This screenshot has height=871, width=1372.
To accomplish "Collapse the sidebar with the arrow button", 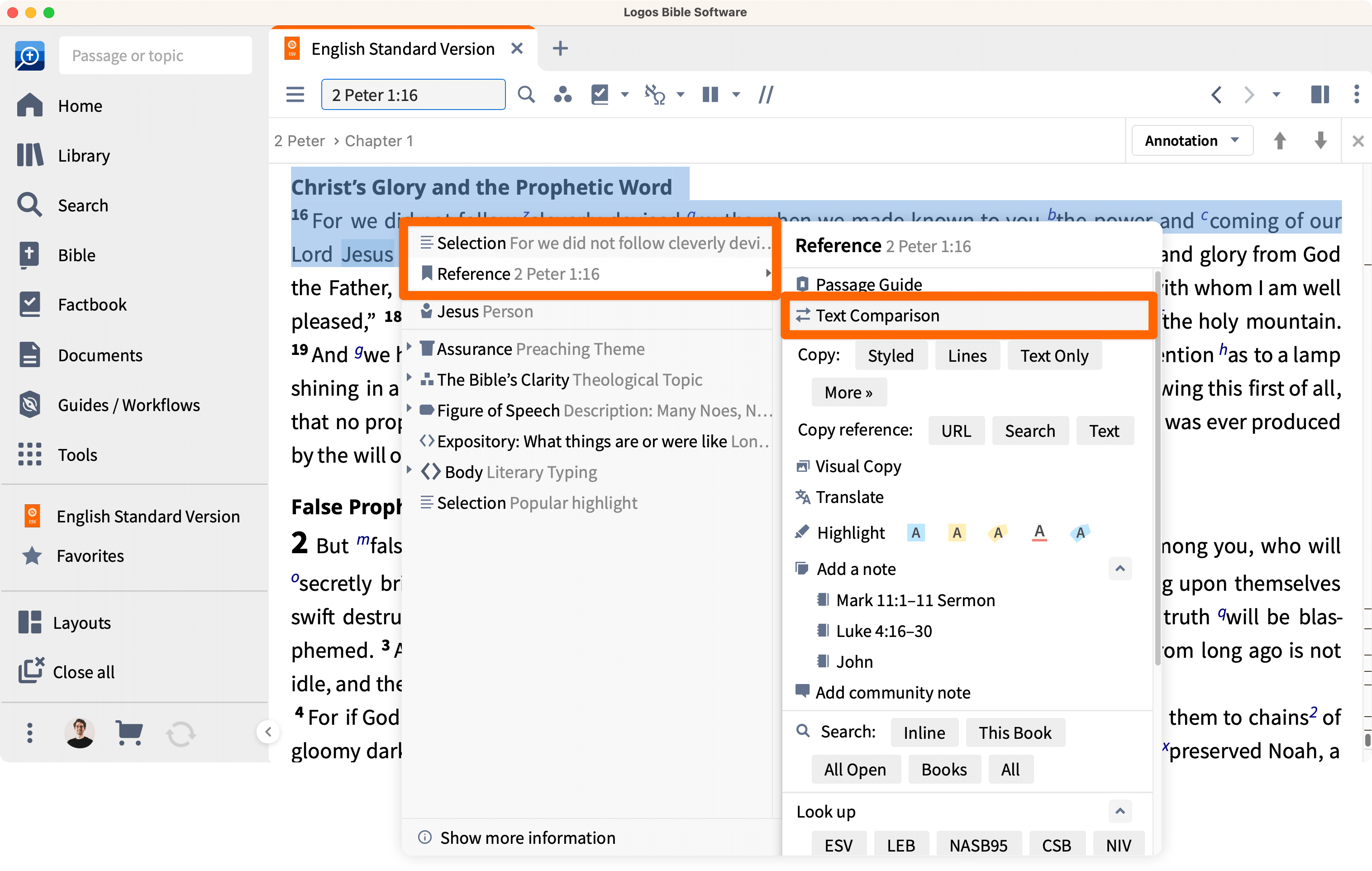I will point(268,732).
